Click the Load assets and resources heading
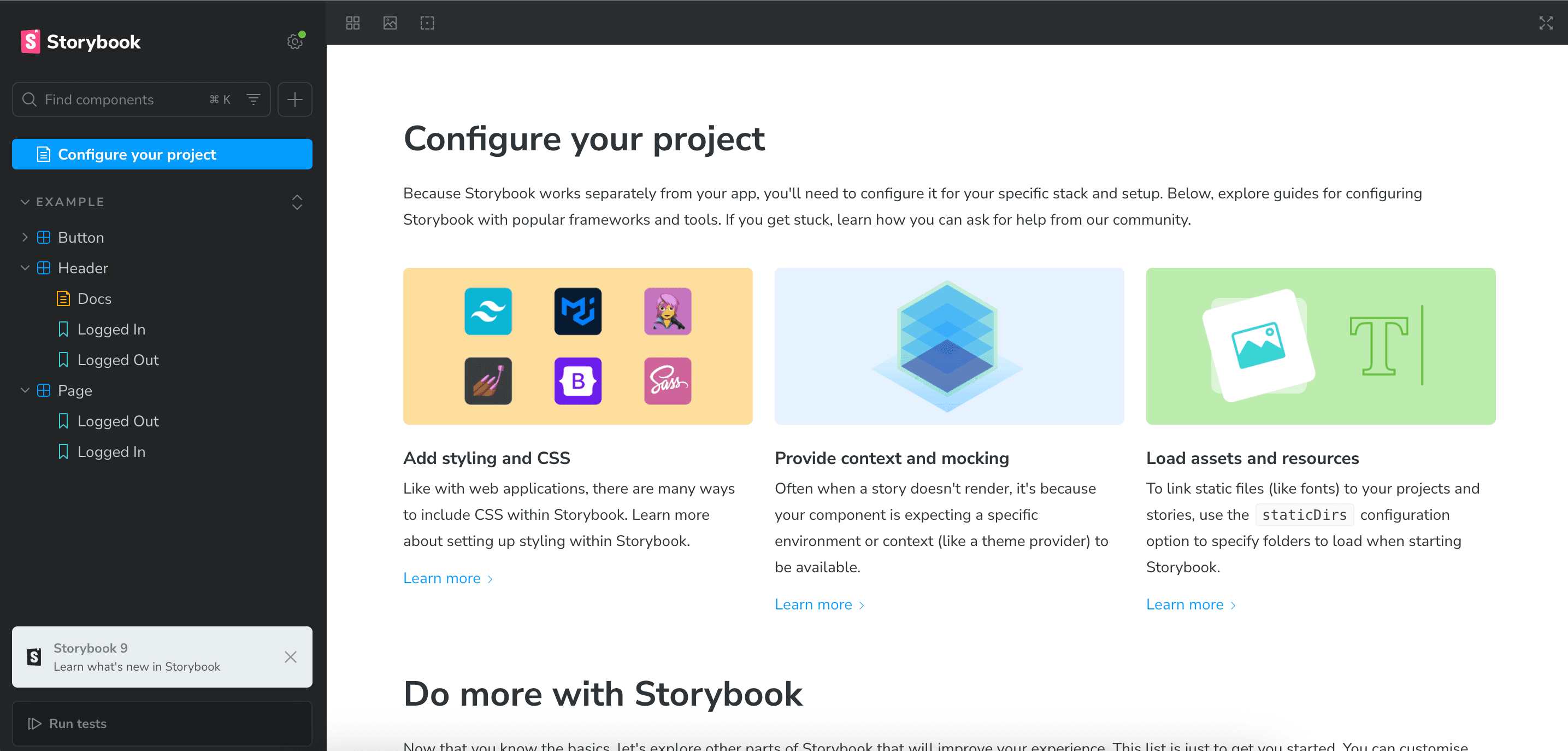This screenshot has width=1568, height=751. [1252, 458]
